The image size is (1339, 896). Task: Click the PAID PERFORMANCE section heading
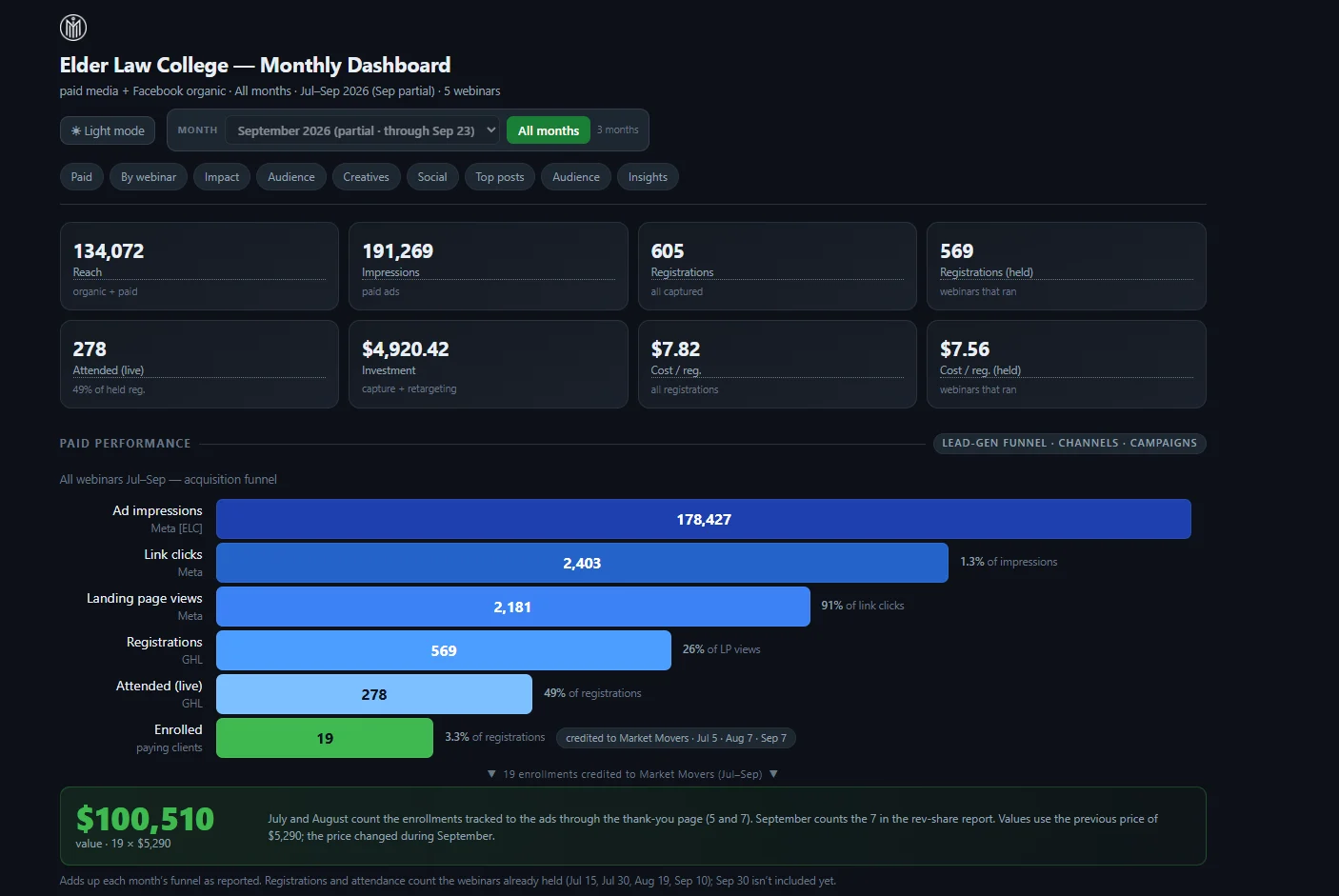tap(125, 444)
